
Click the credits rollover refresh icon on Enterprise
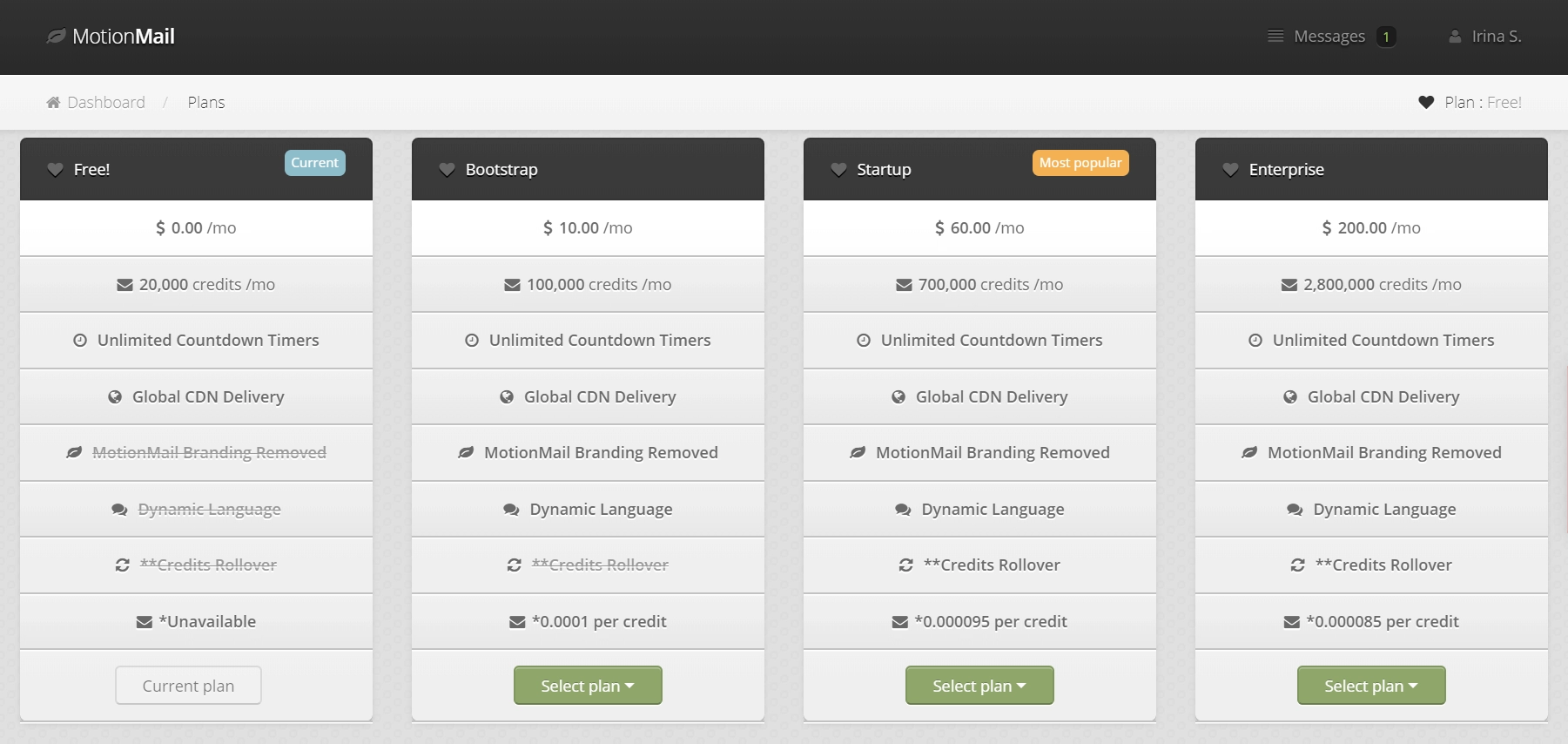tap(1298, 565)
